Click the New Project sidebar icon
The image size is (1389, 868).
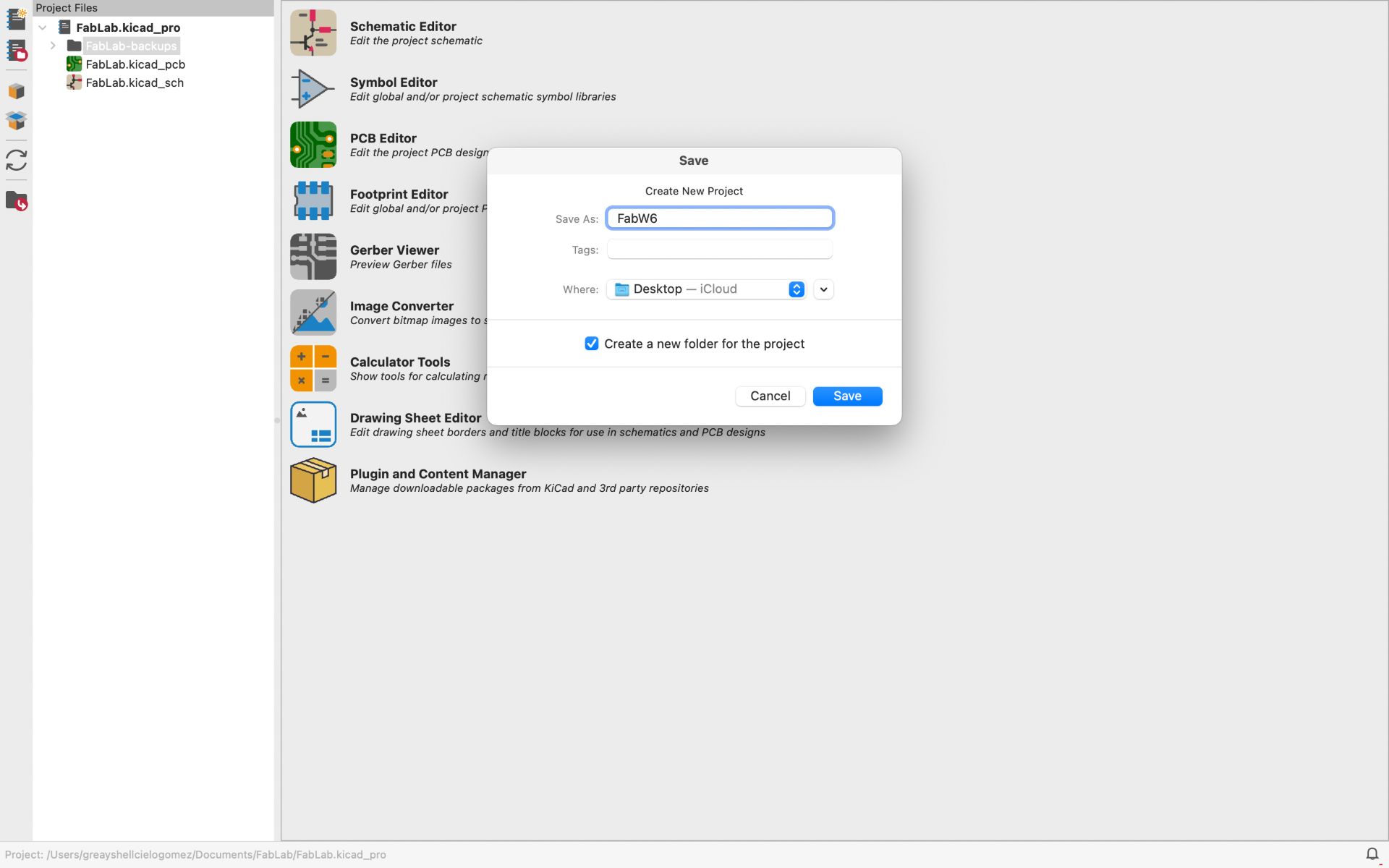tap(16, 19)
